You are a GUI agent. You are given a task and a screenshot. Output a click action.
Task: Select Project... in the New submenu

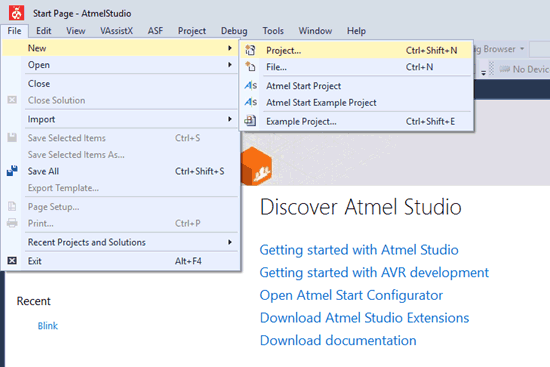[x=356, y=50]
